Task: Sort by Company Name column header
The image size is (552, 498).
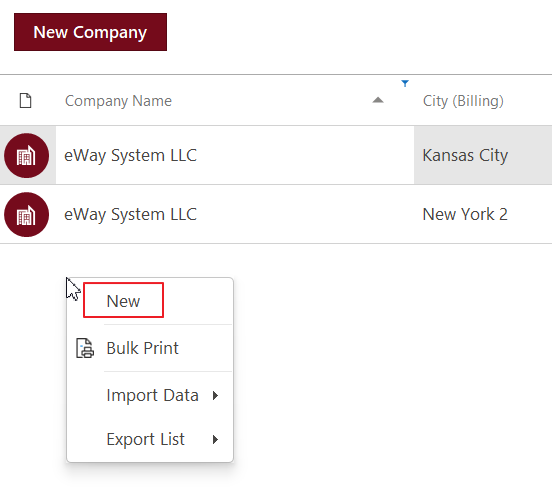Action: 118,101
